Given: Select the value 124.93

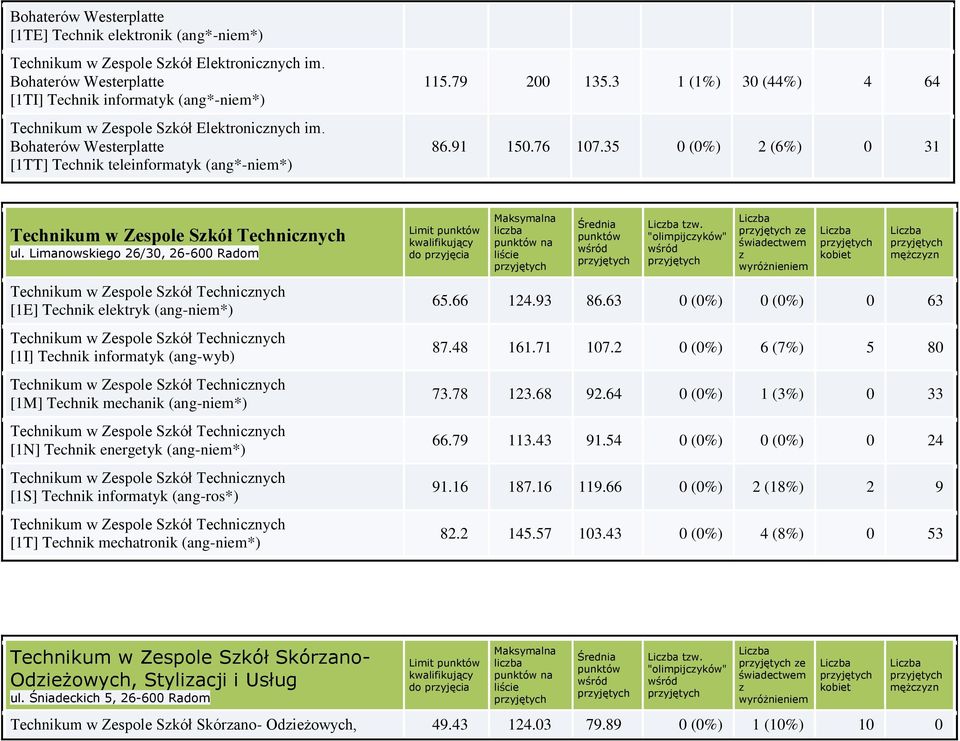Looking at the screenshot, I should pos(530,301).
